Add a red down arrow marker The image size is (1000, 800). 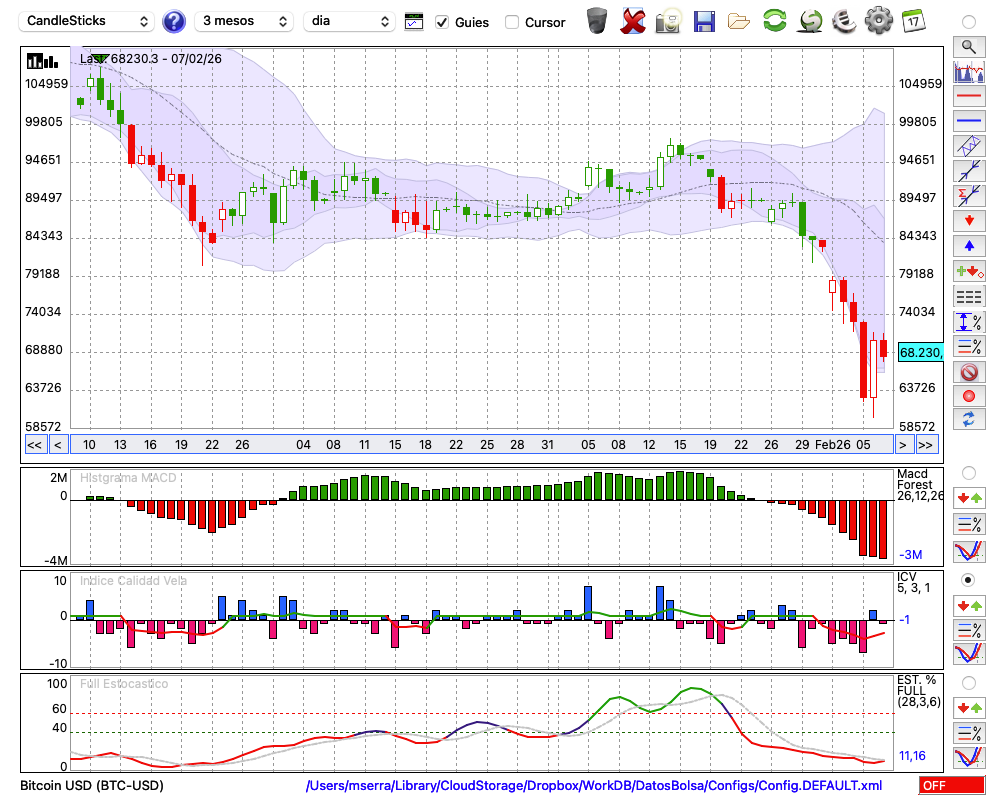pyautogui.click(x=969, y=221)
